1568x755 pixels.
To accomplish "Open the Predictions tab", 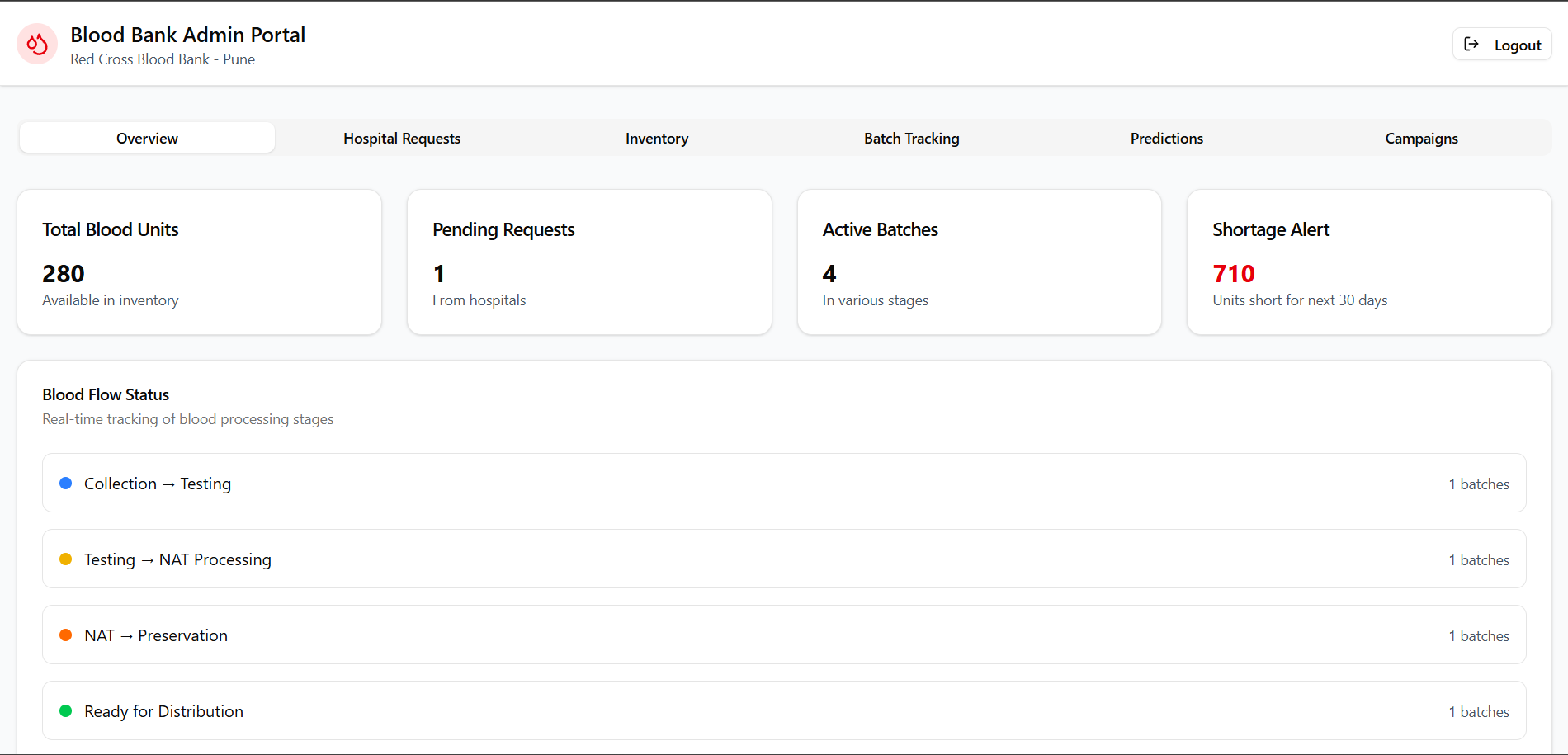I will pos(1167,138).
